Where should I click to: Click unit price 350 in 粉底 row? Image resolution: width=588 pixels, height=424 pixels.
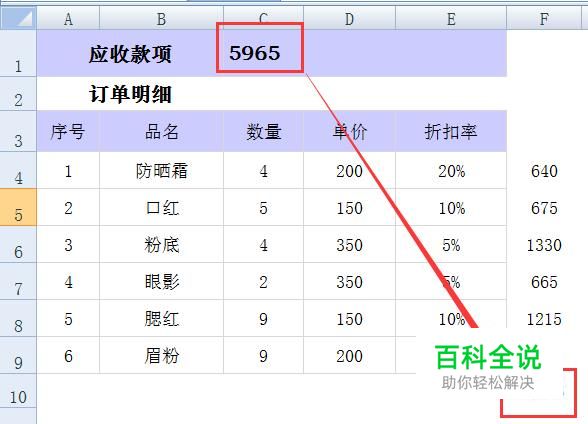[x=349, y=244]
